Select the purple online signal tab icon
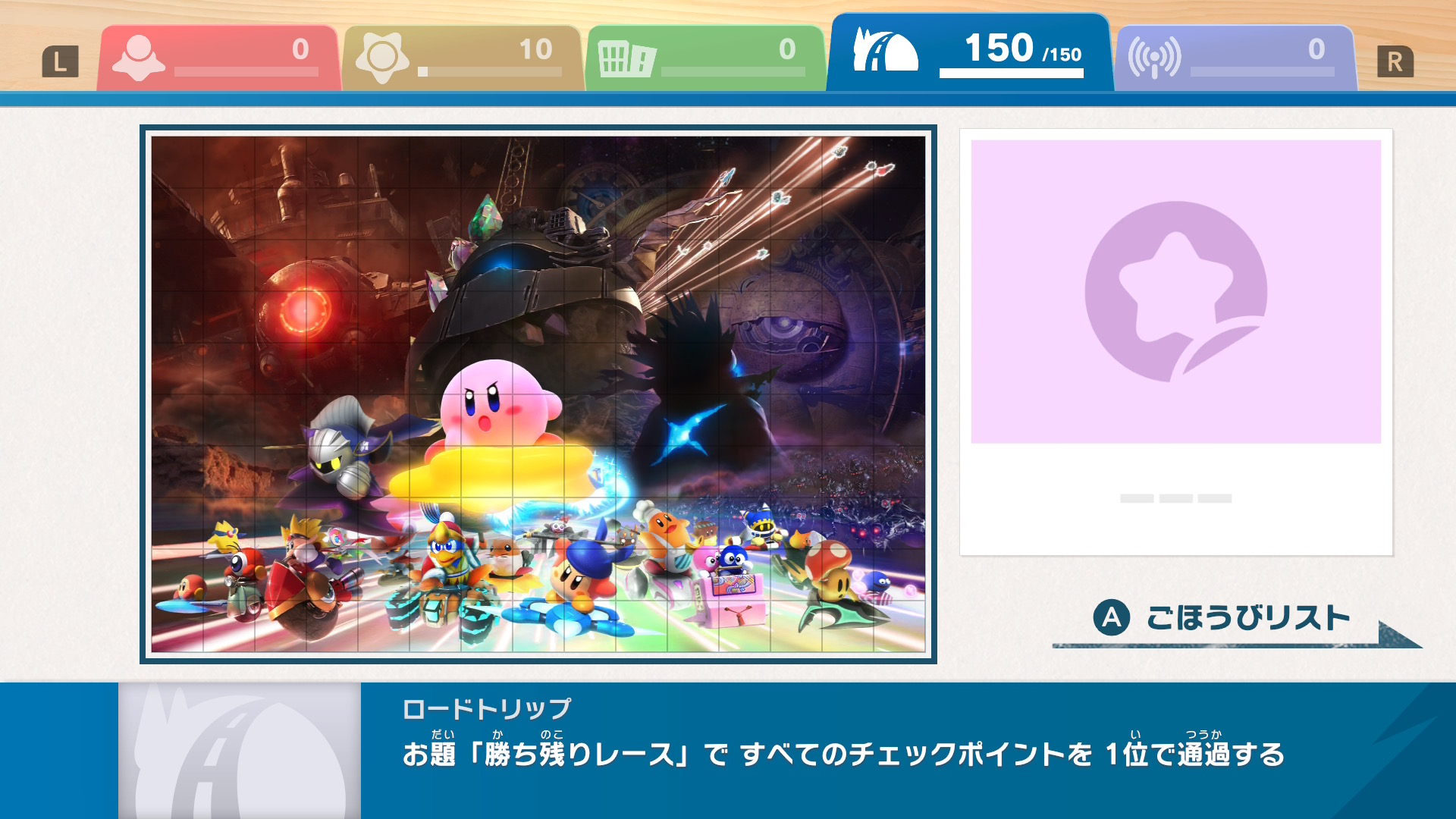This screenshot has height=819, width=1456. (1154, 58)
